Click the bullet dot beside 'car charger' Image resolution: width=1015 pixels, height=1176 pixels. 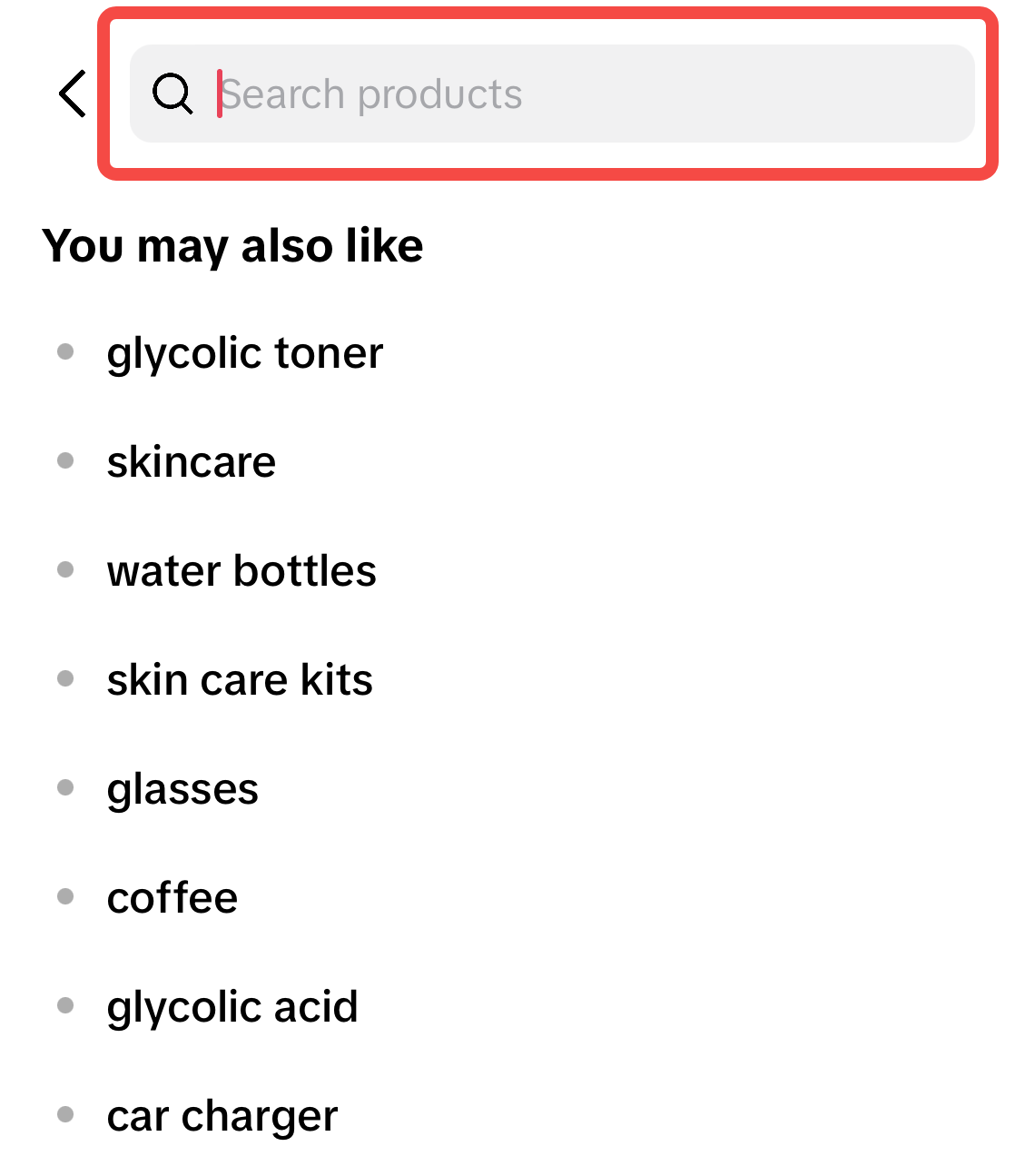pyautogui.click(x=65, y=1114)
